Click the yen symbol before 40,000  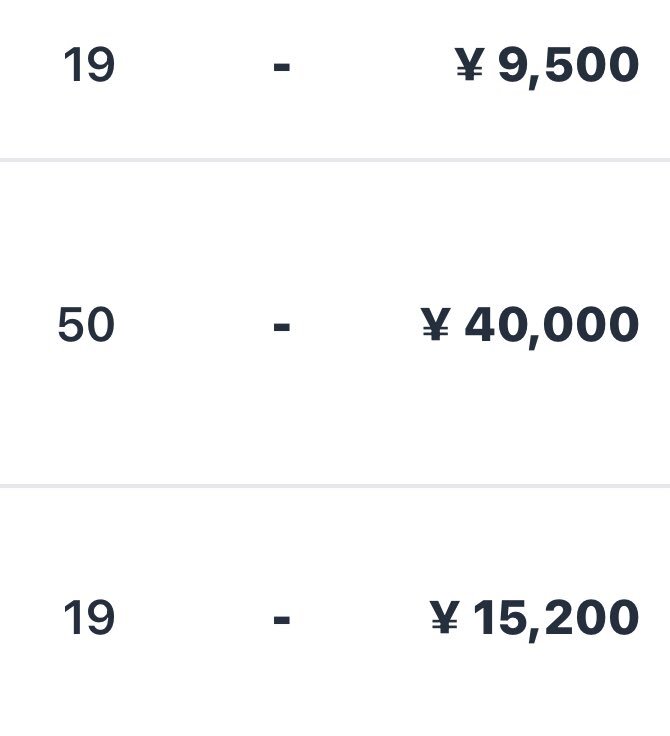click(x=435, y=323)
